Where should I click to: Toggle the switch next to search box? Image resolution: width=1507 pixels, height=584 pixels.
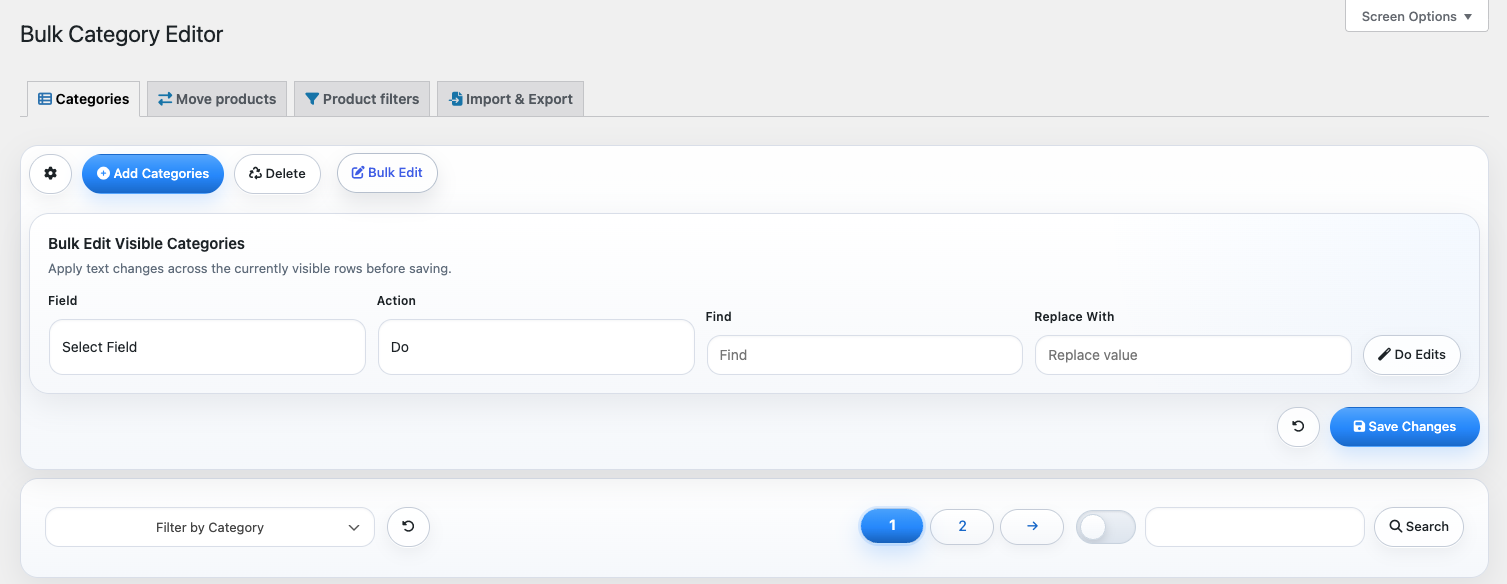[1105, 527]
